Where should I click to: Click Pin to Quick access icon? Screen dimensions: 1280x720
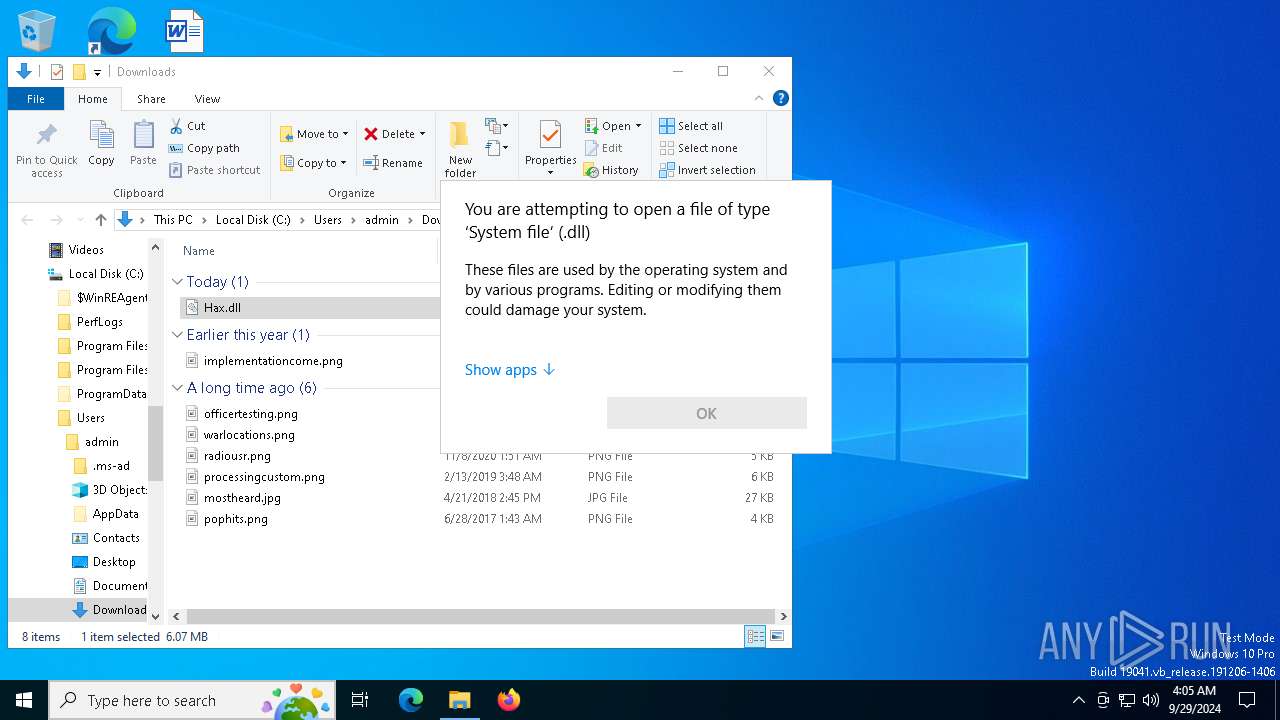[46, 136]
